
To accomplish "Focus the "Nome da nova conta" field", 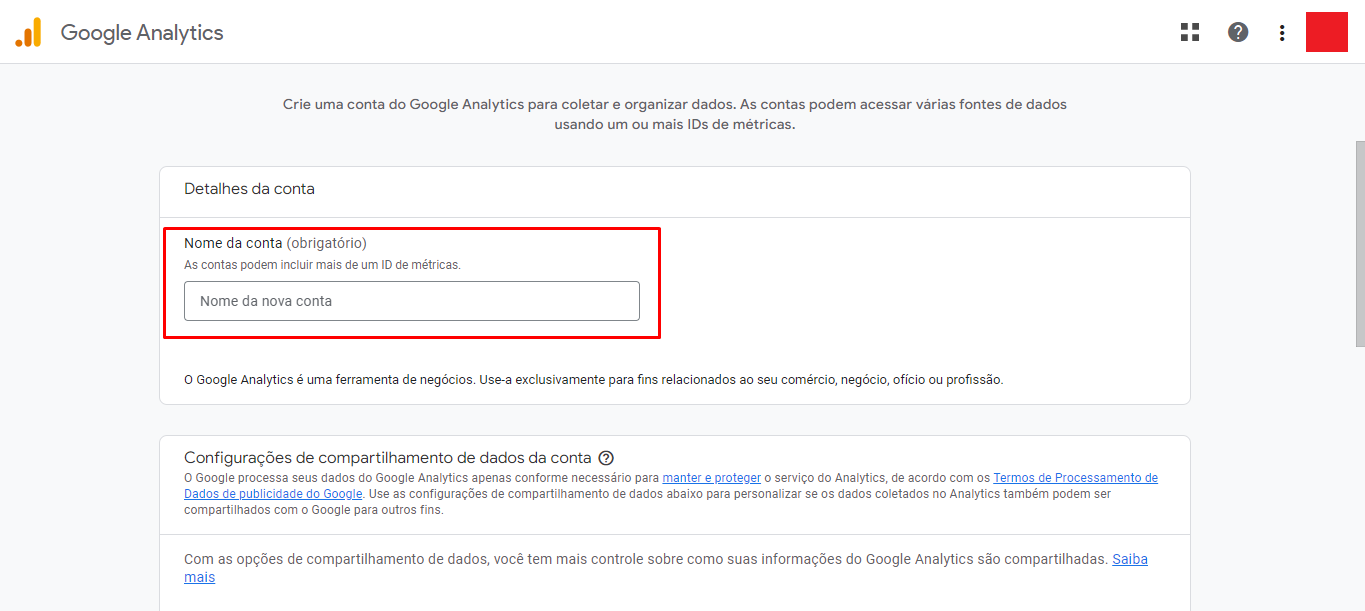I will (411, 301).
